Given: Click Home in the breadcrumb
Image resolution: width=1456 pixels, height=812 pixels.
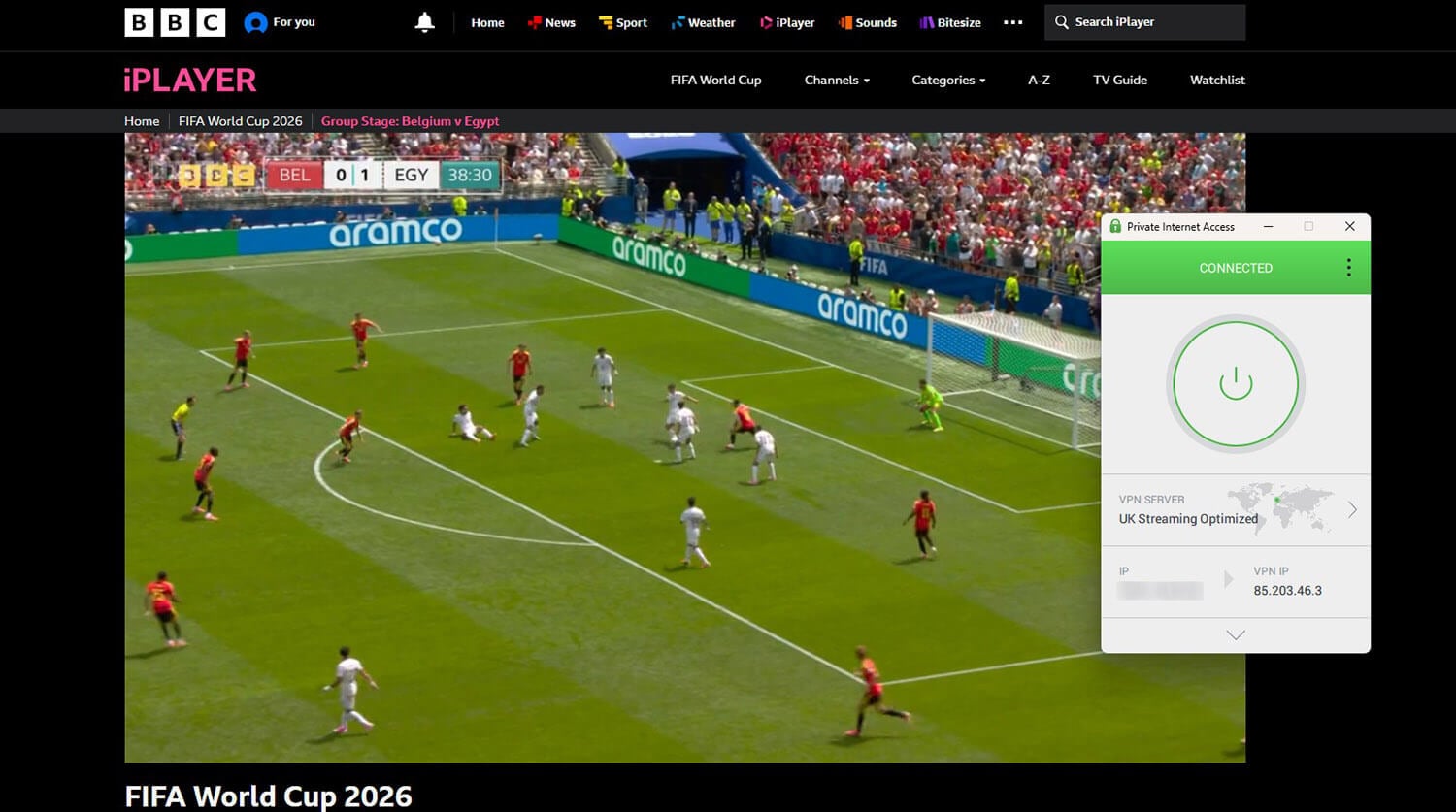Looking at the screenshot, I should 142,121.
